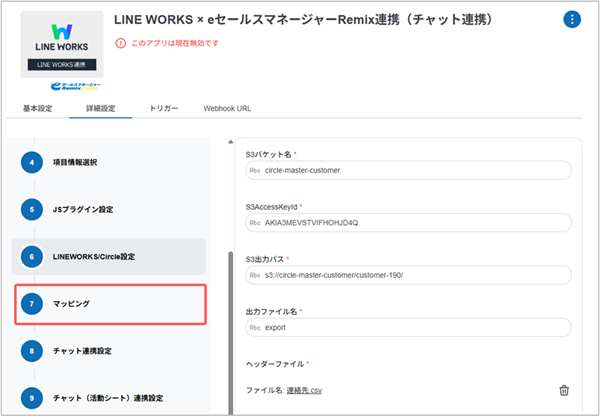Click the S3出力パス input field
The height and width of the screenshot is (417, 600).
(x=408, y=275)
